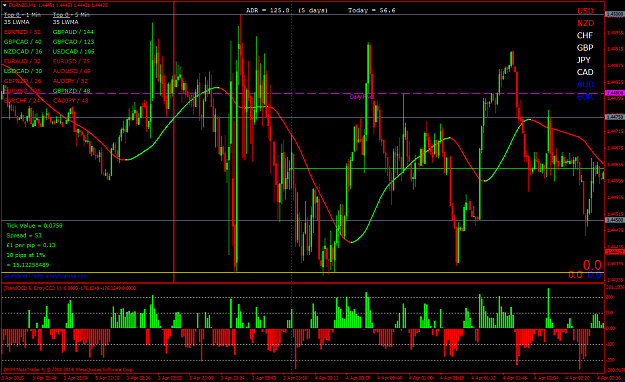Click the 'USDCAD / 105' row
The height and width of the screenshot is (382, 625).
coord(74,51)
